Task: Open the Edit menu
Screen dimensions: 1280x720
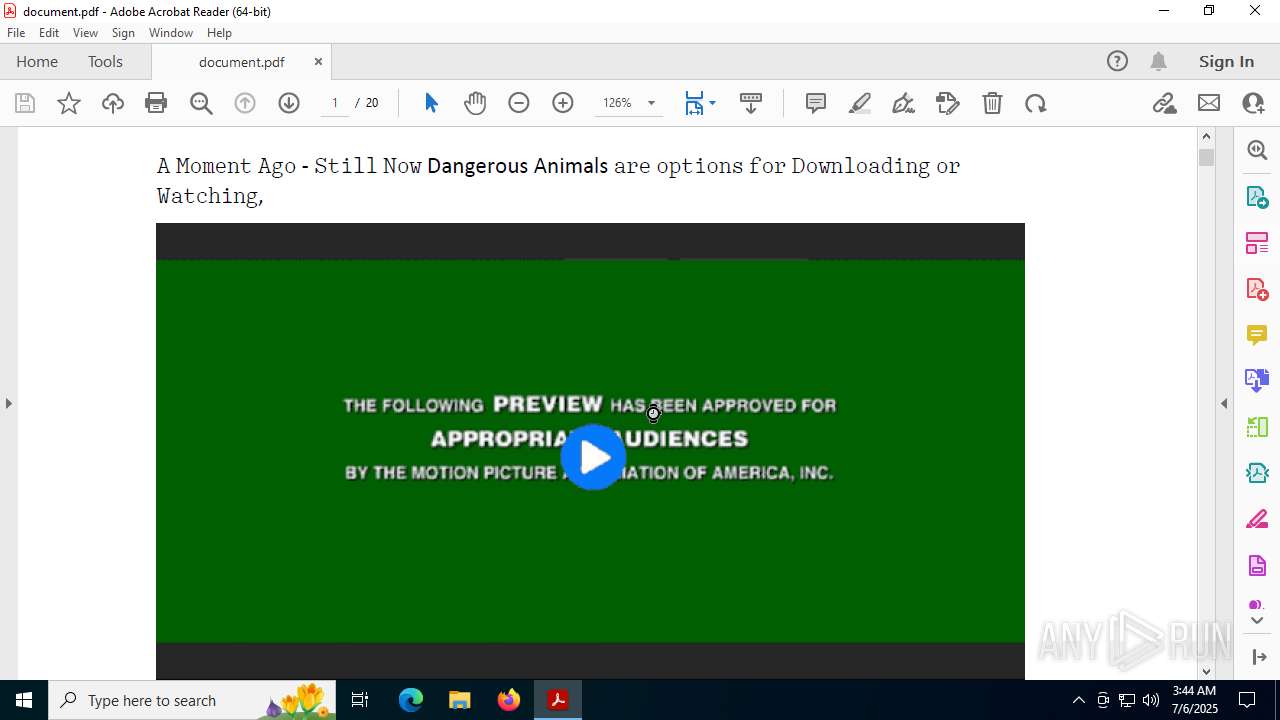Action: [x=49, y=33]
